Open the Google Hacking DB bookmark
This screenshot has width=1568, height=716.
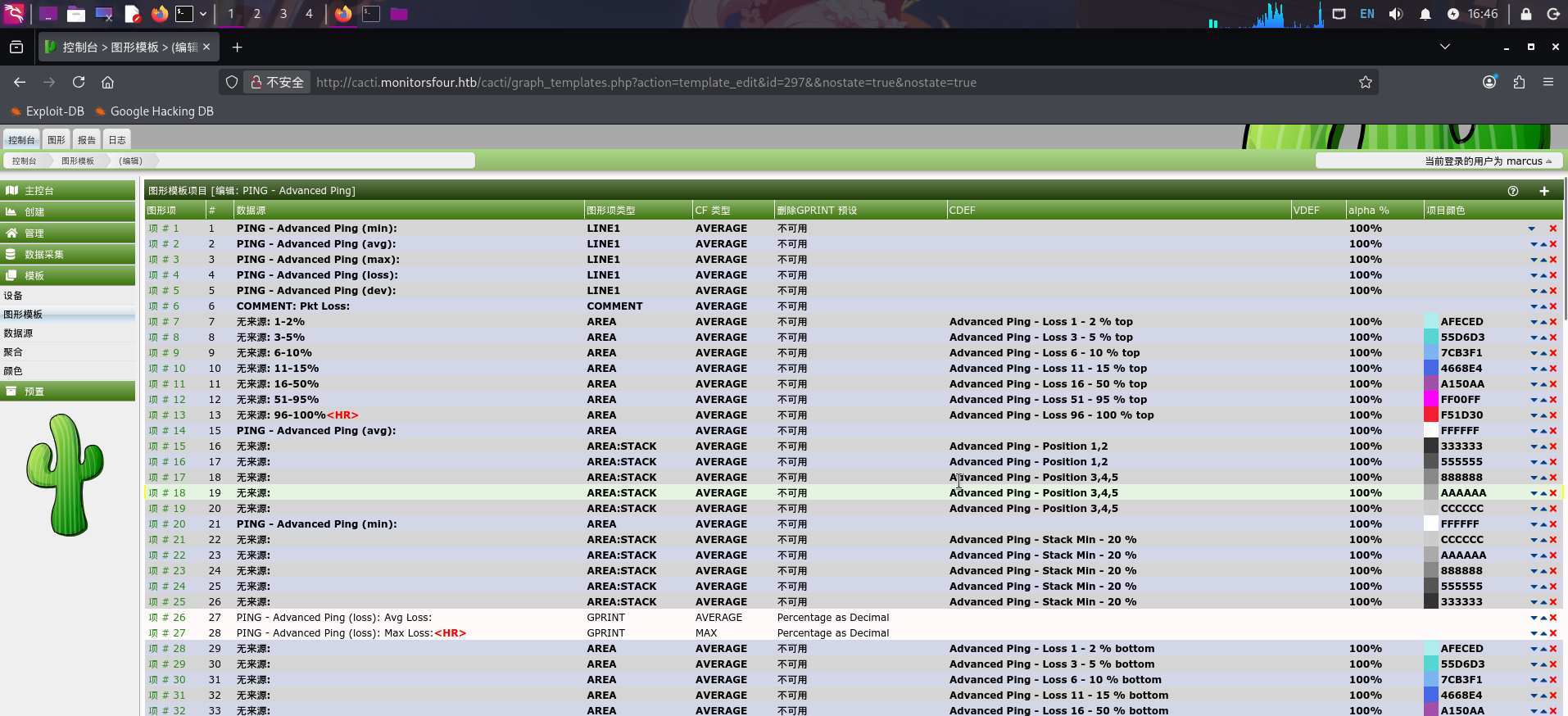pos(155,111)
